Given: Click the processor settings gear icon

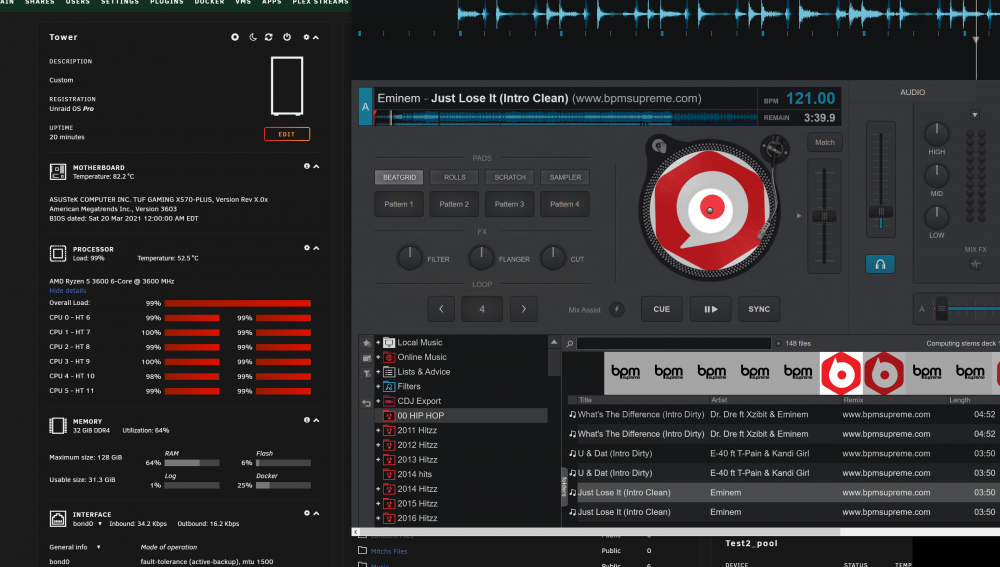Looking at the screenshot, I should point(307,247).
